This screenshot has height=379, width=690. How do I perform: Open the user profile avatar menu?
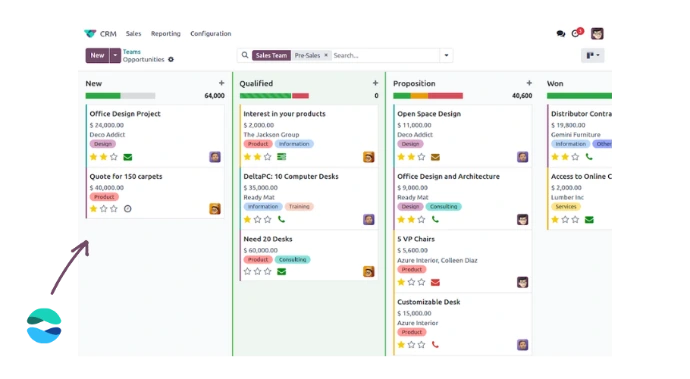[597, 33]
